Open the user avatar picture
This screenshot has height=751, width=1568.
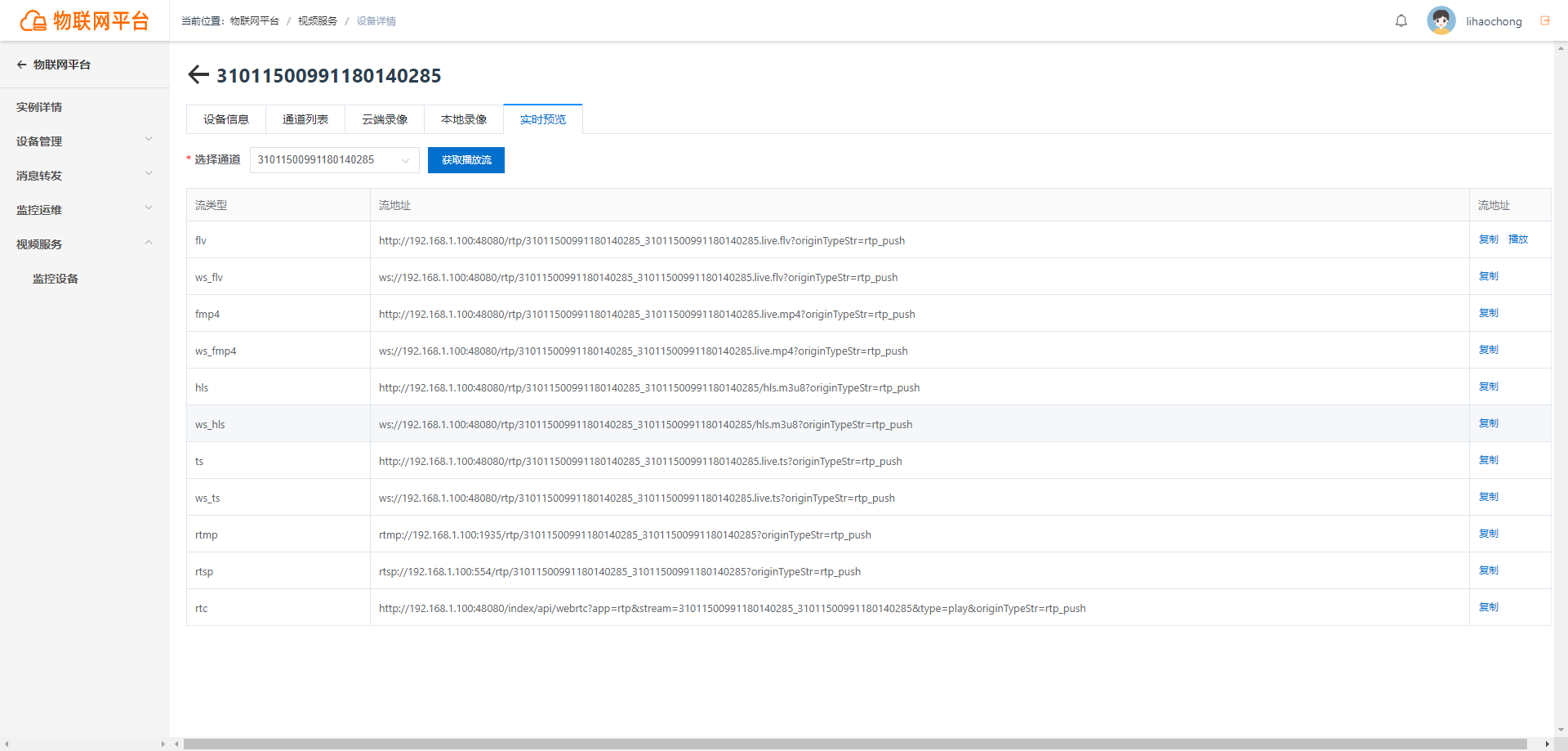click(1441, 21)
